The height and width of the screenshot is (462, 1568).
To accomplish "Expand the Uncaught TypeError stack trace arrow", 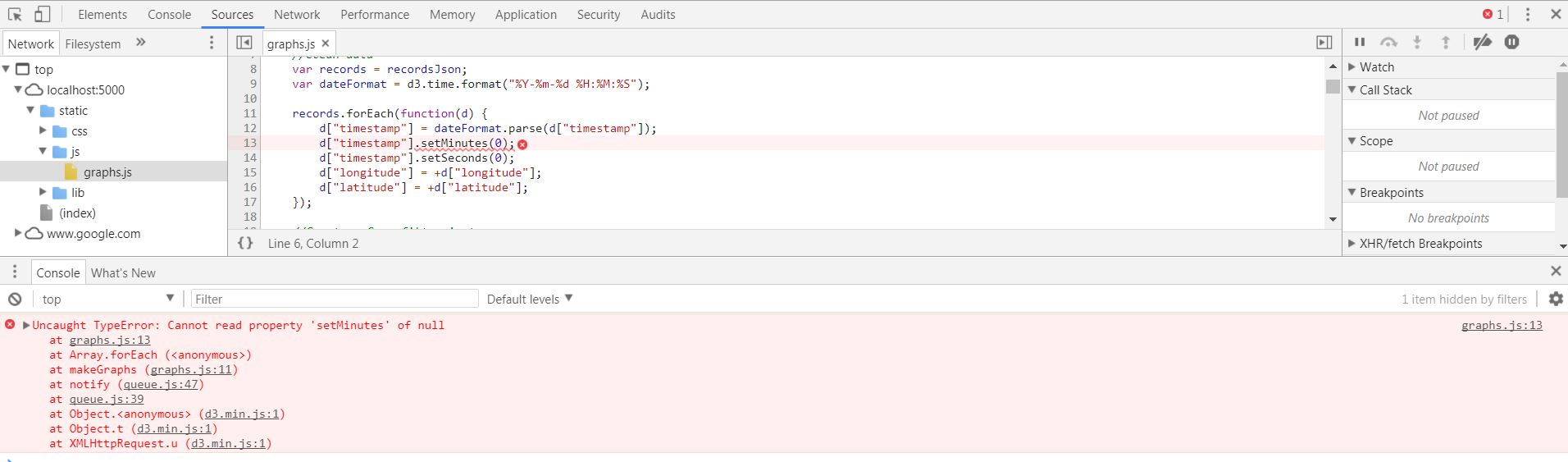I will [x=26, y=325].
